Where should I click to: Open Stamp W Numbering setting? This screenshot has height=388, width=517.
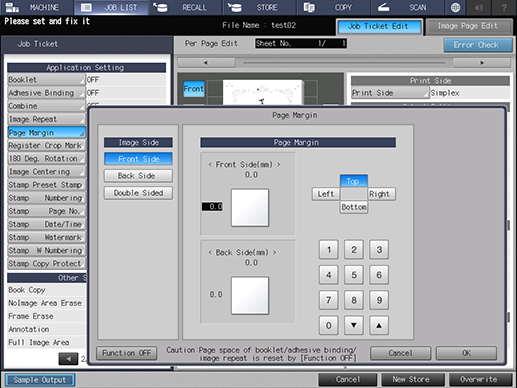tap(46, 250)
